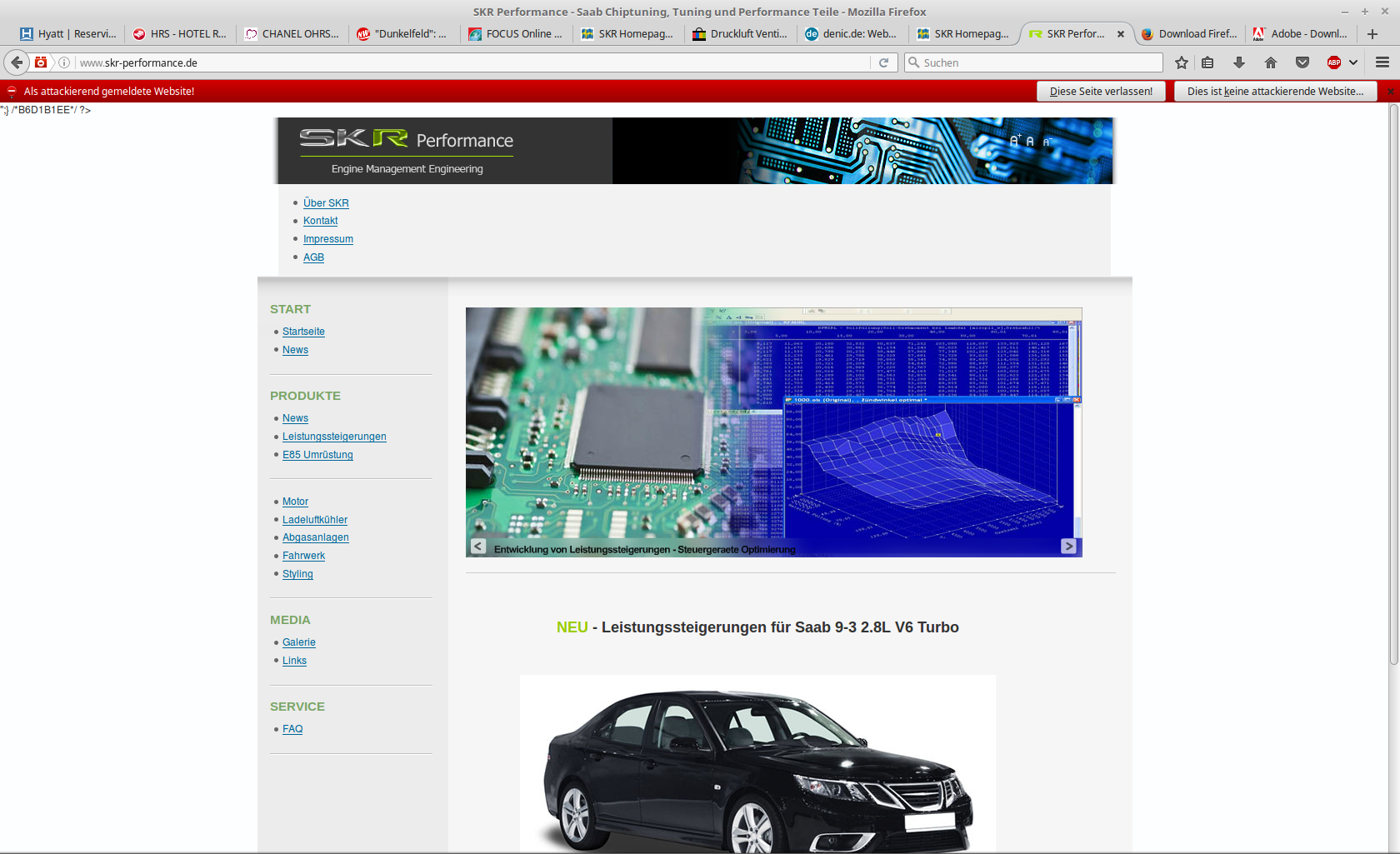
Task: Bookmark this page with the star icon
Action: click(x=1182, y=62)
